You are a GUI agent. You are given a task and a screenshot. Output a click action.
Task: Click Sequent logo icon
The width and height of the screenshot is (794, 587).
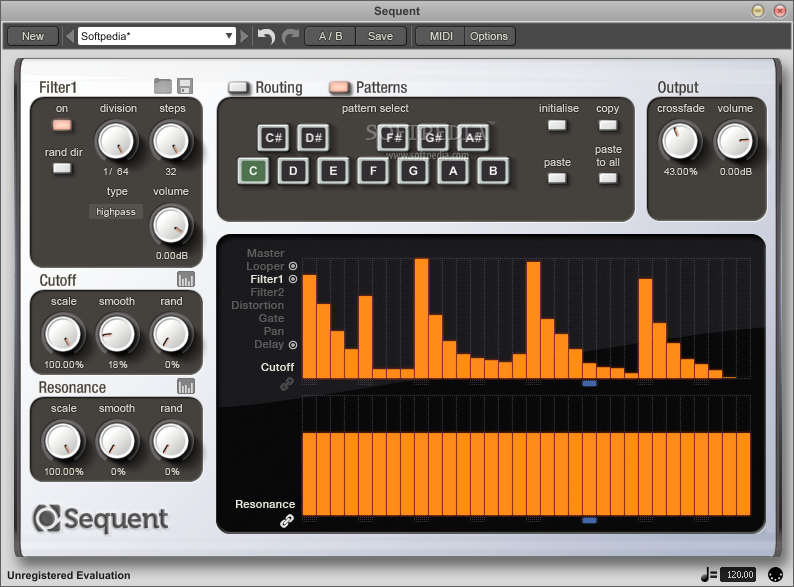point(47,518)
